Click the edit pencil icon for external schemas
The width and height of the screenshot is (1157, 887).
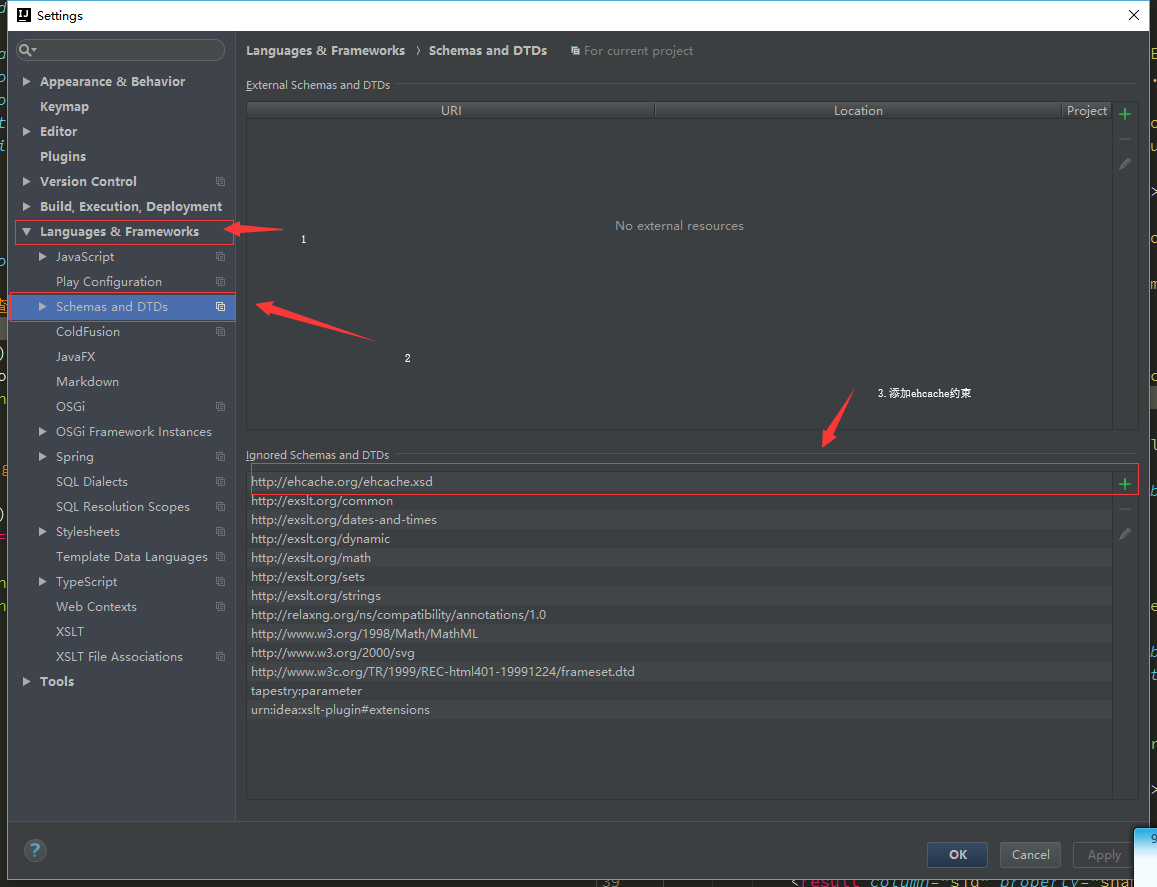click(x=1125, y=164)
